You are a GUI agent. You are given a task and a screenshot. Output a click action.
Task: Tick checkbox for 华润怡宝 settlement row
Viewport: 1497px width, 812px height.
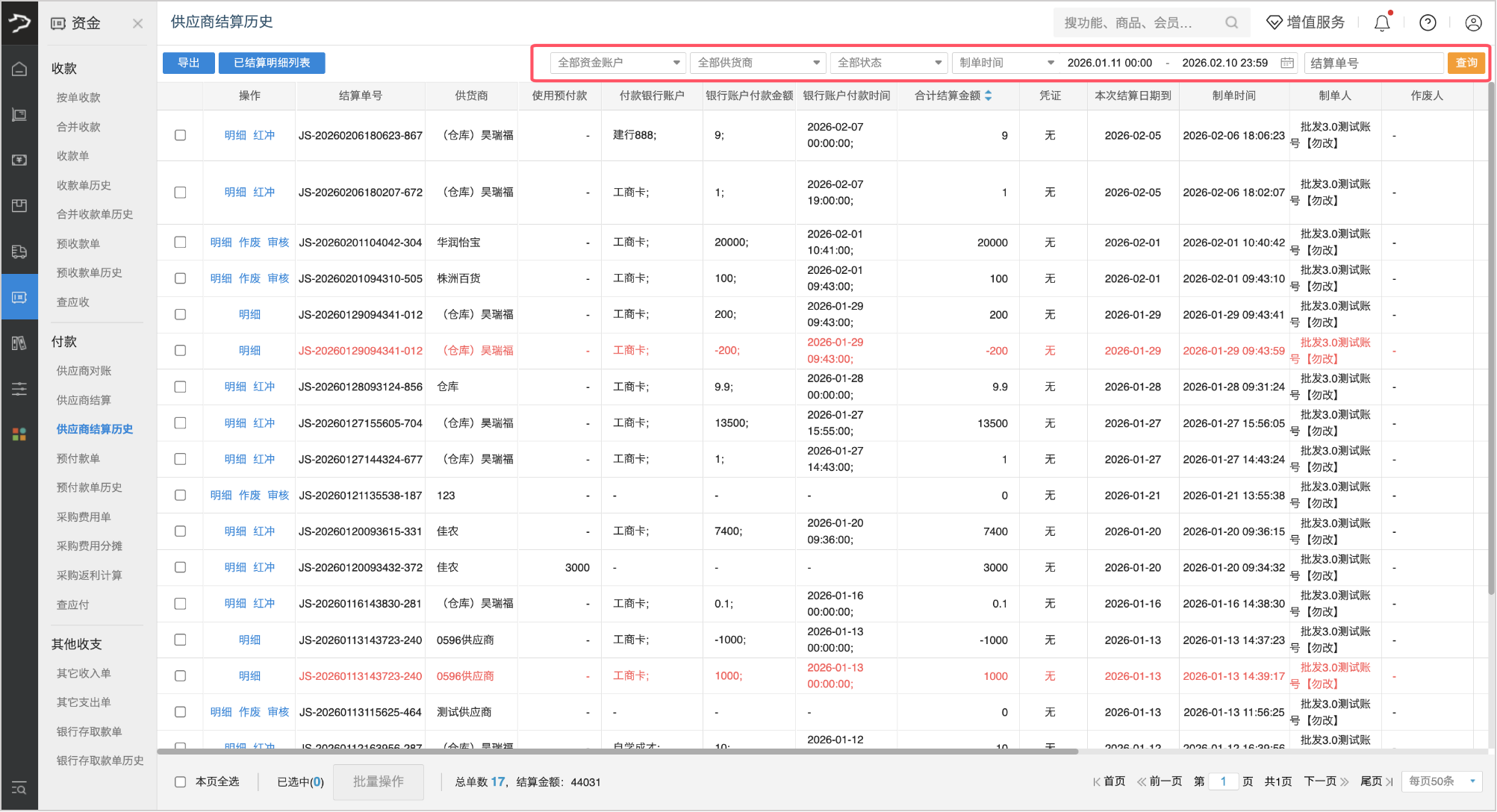click(180, 242)
